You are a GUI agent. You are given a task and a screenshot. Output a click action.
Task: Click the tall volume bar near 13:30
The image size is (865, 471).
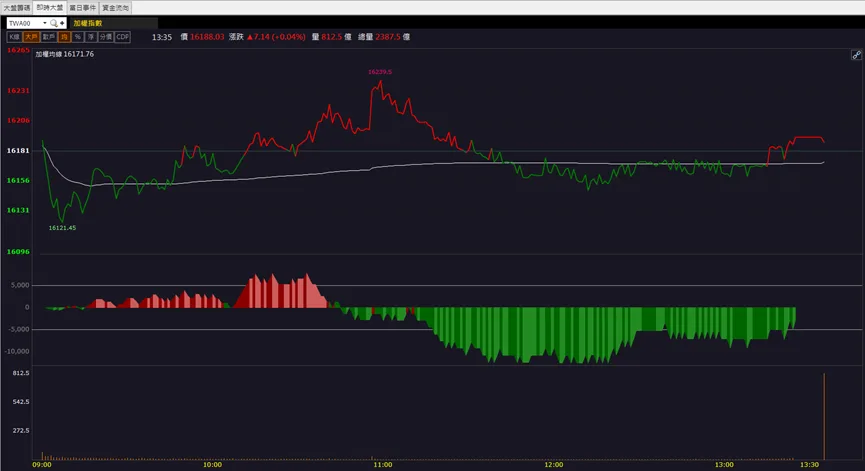coord(824,416)
